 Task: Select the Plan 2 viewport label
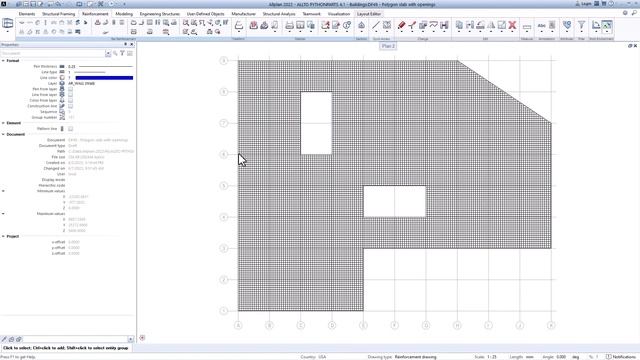(388, 46)
